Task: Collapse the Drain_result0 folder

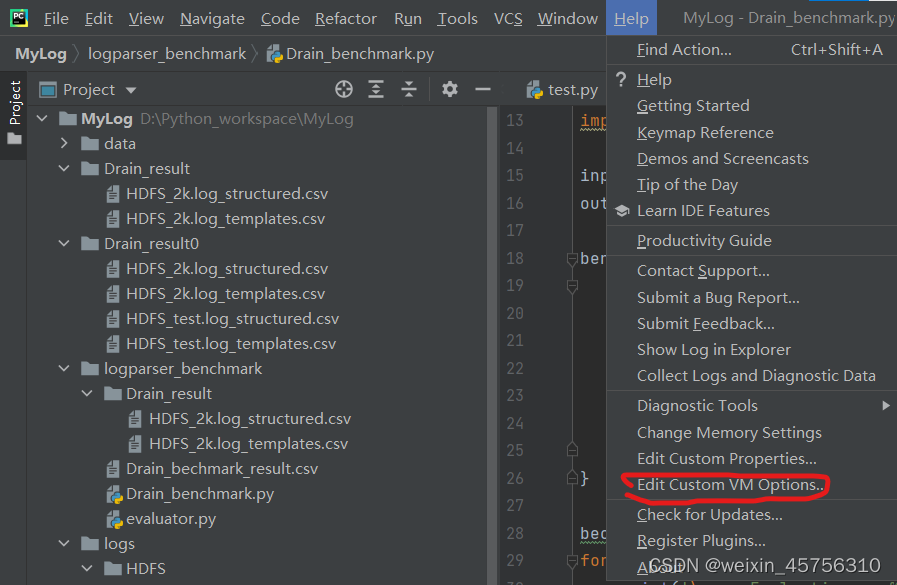Action: pyautogui.click(x=63, y=243)
